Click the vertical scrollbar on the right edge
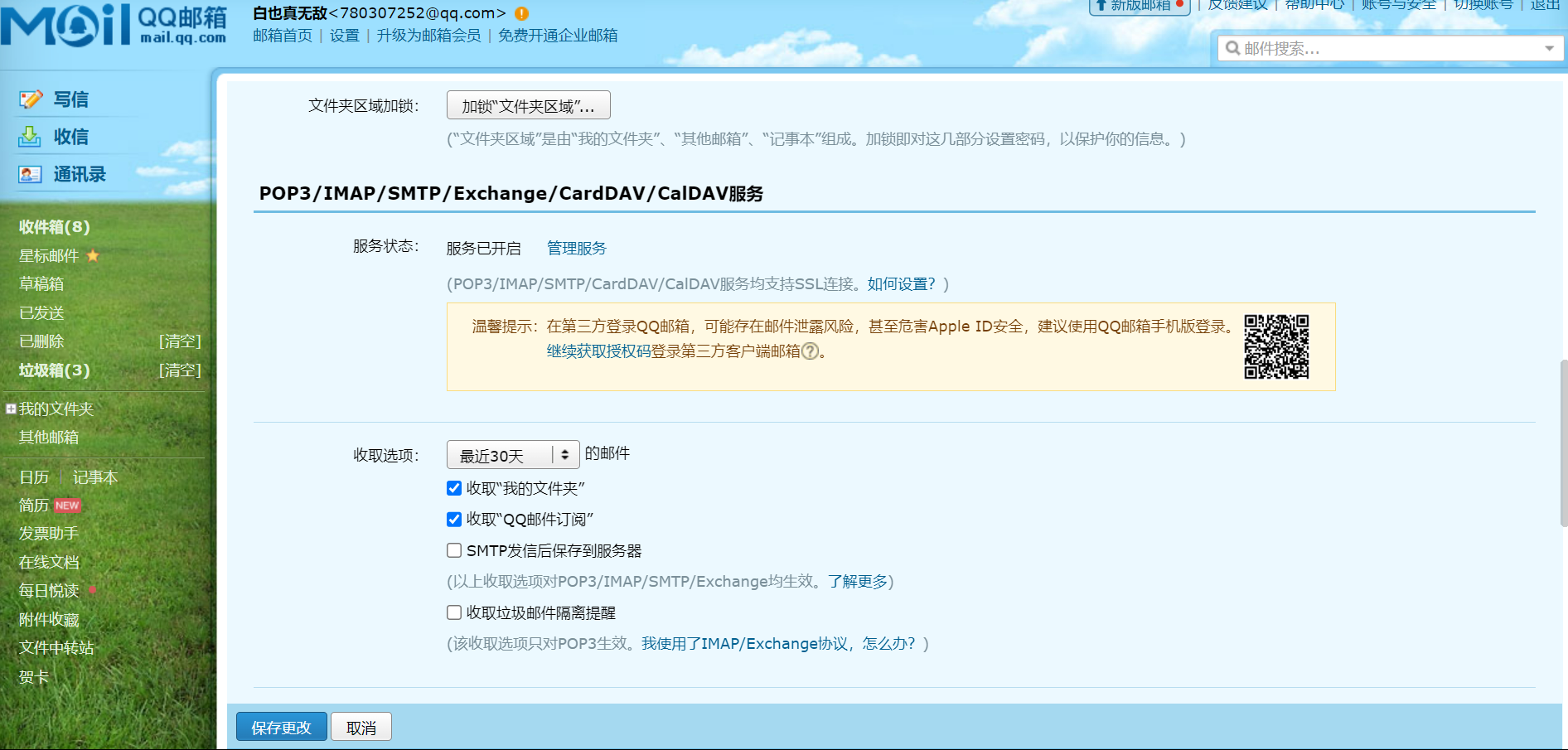The image size is (1568, 750). (x=1563, y=443)
